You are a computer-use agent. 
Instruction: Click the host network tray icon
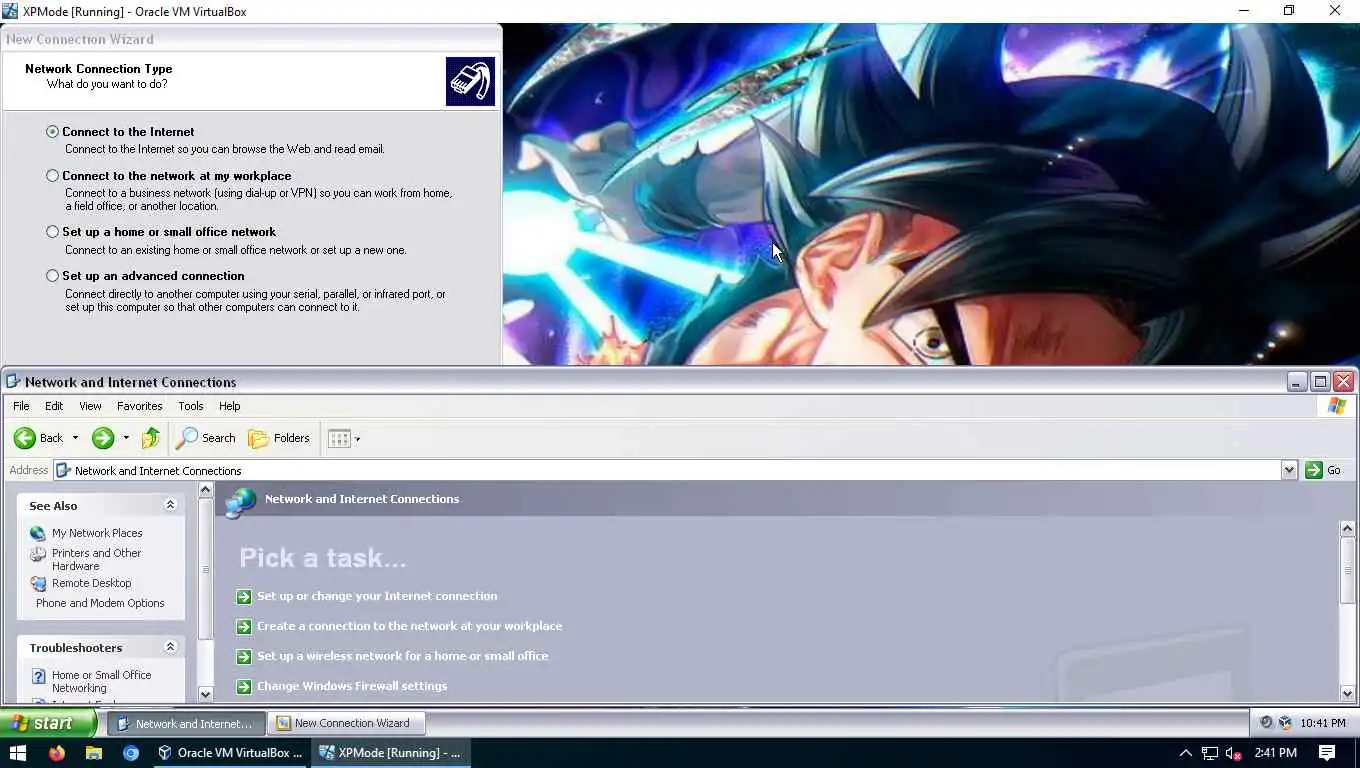[x=1210, y=753]
